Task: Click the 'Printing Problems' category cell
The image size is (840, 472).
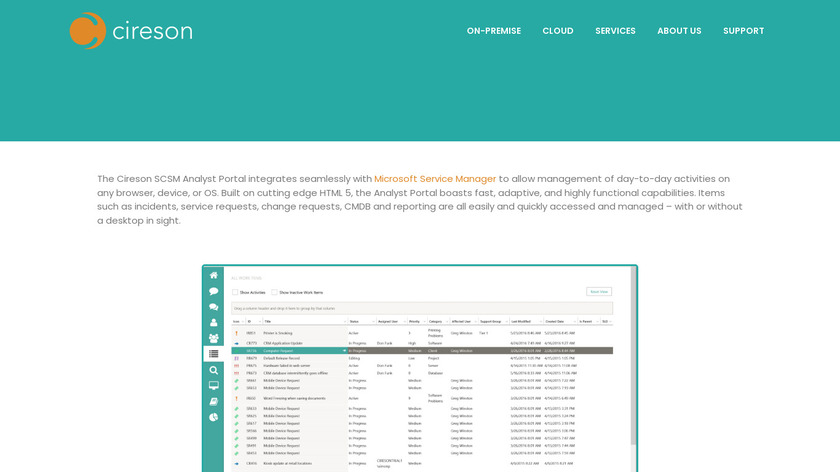Action: coord(435,333)
